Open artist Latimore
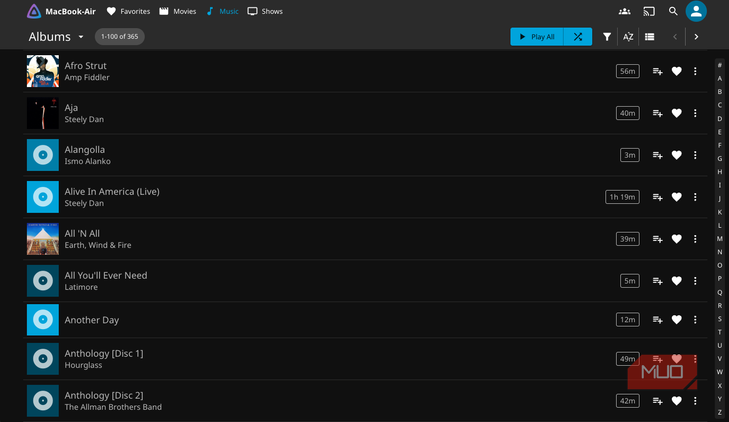The image size is (729, 422). pos(81,287)
